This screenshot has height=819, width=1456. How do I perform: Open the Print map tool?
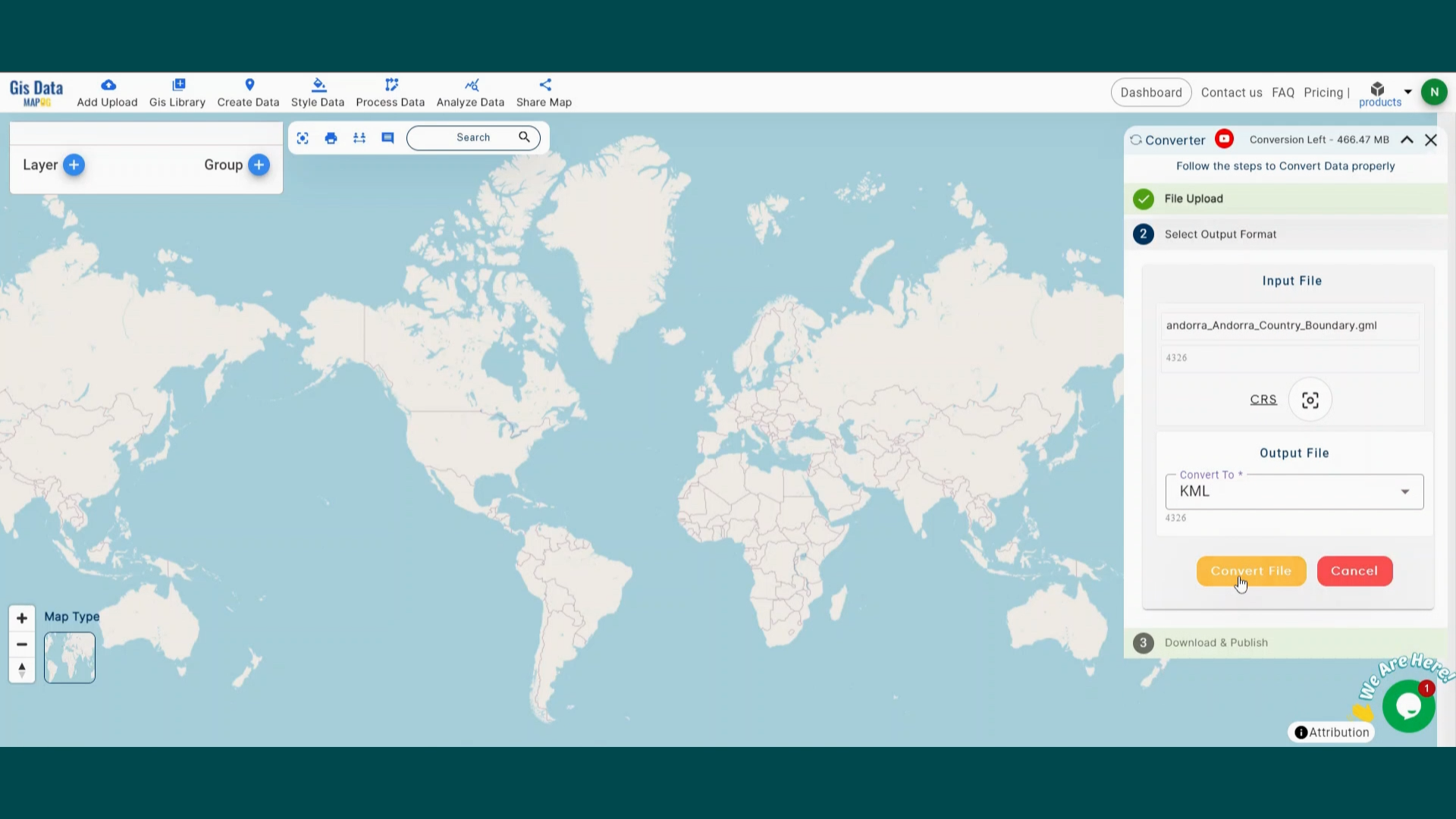pyautogui.click(x=331, y=138)
